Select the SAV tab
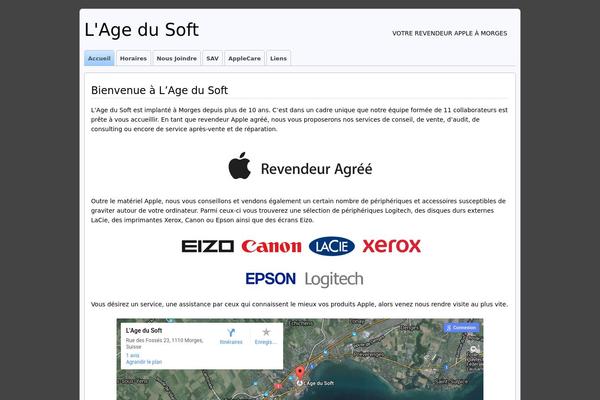 pos(212,58)
